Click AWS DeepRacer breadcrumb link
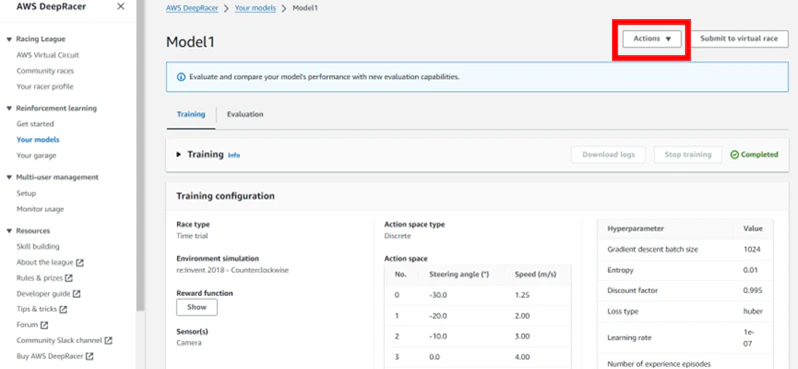The height and width of the screenshot is (369, 798). pos(192,9)
